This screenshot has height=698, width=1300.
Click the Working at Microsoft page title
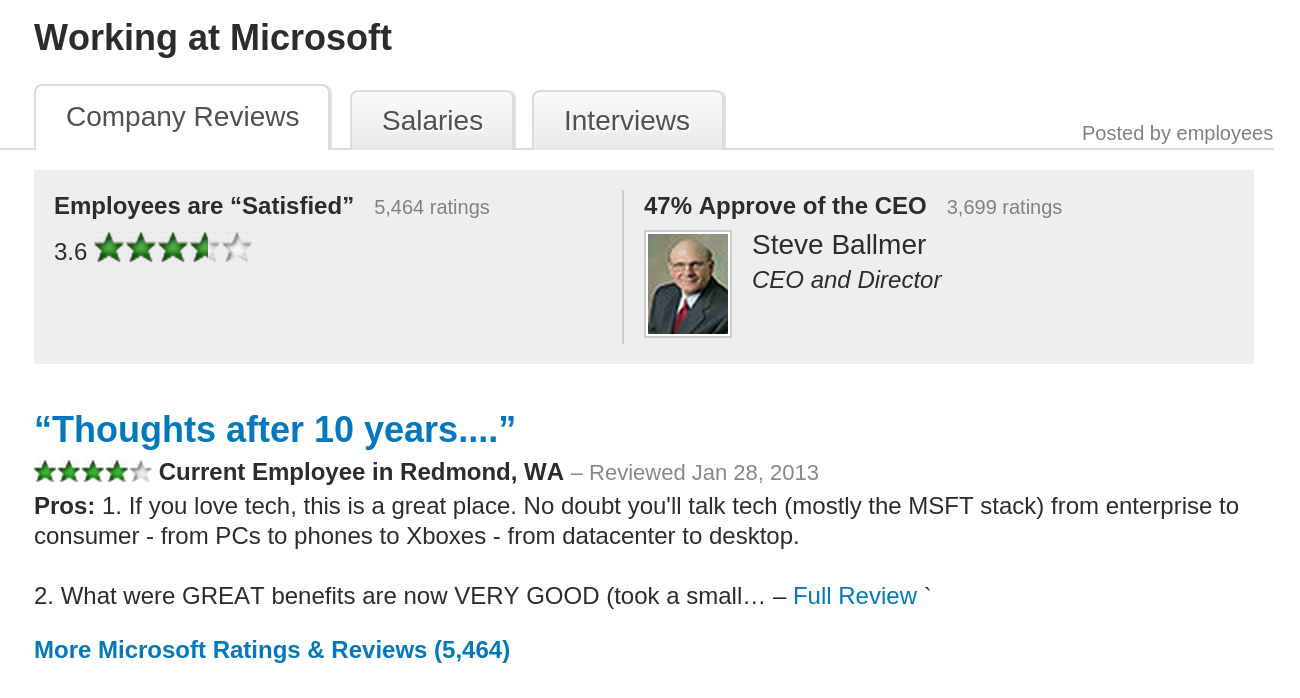point(213,37)
